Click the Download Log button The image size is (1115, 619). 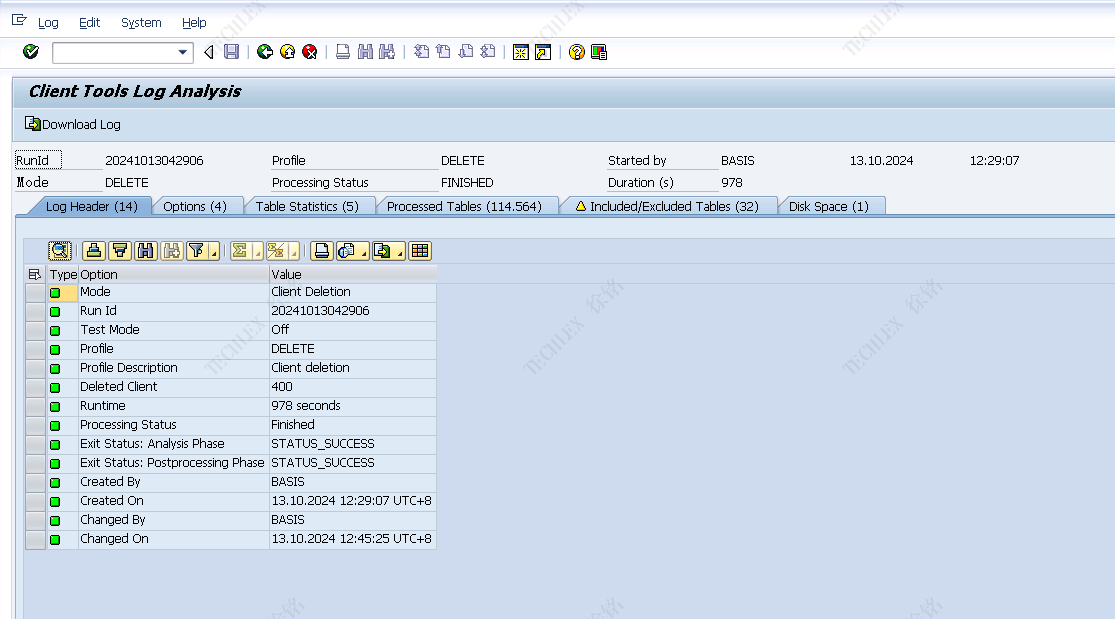point(73,124)
